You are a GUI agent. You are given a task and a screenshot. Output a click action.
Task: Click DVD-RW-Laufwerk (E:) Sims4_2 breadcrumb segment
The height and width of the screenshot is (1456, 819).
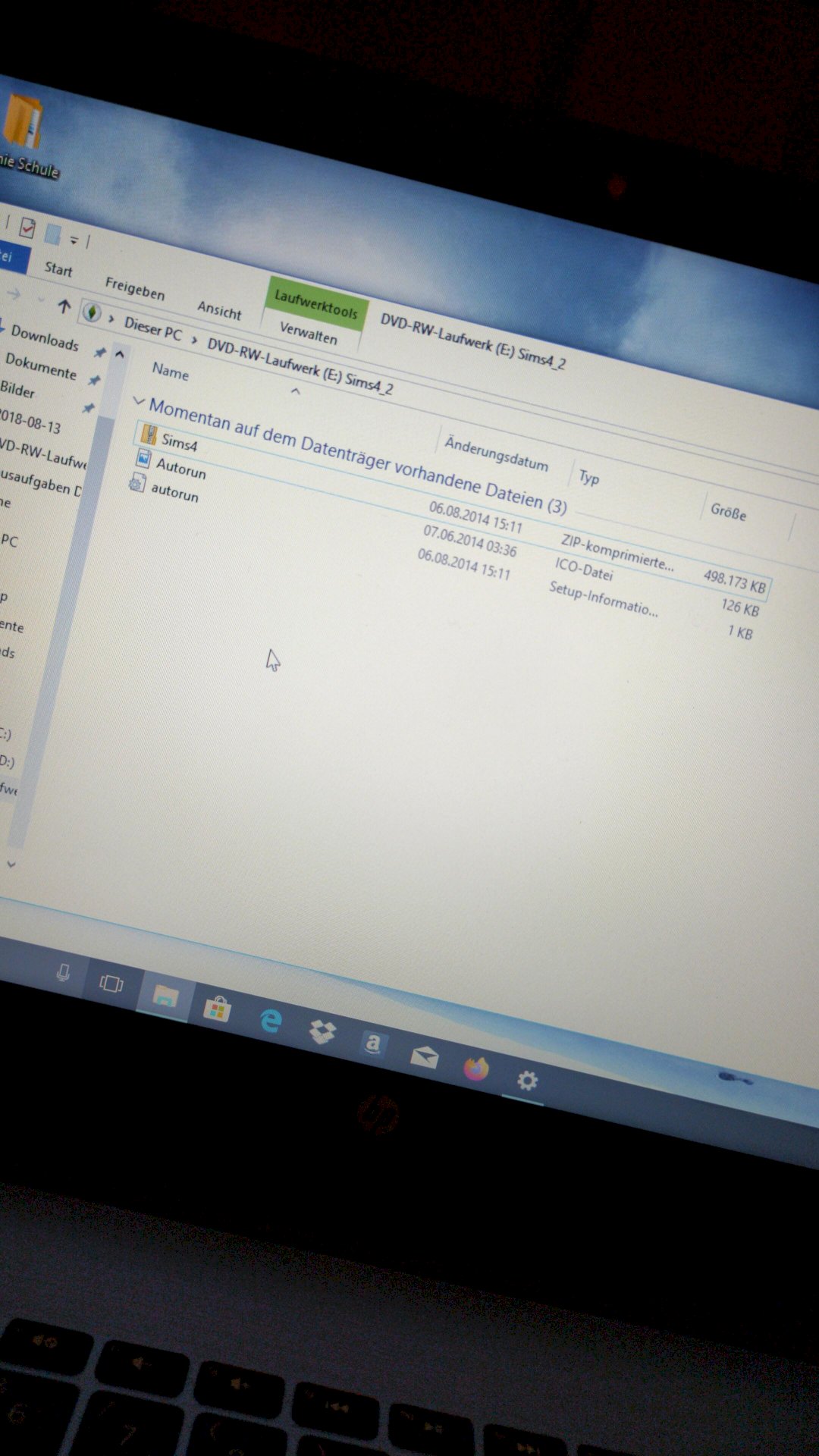(x=300, y=366)
